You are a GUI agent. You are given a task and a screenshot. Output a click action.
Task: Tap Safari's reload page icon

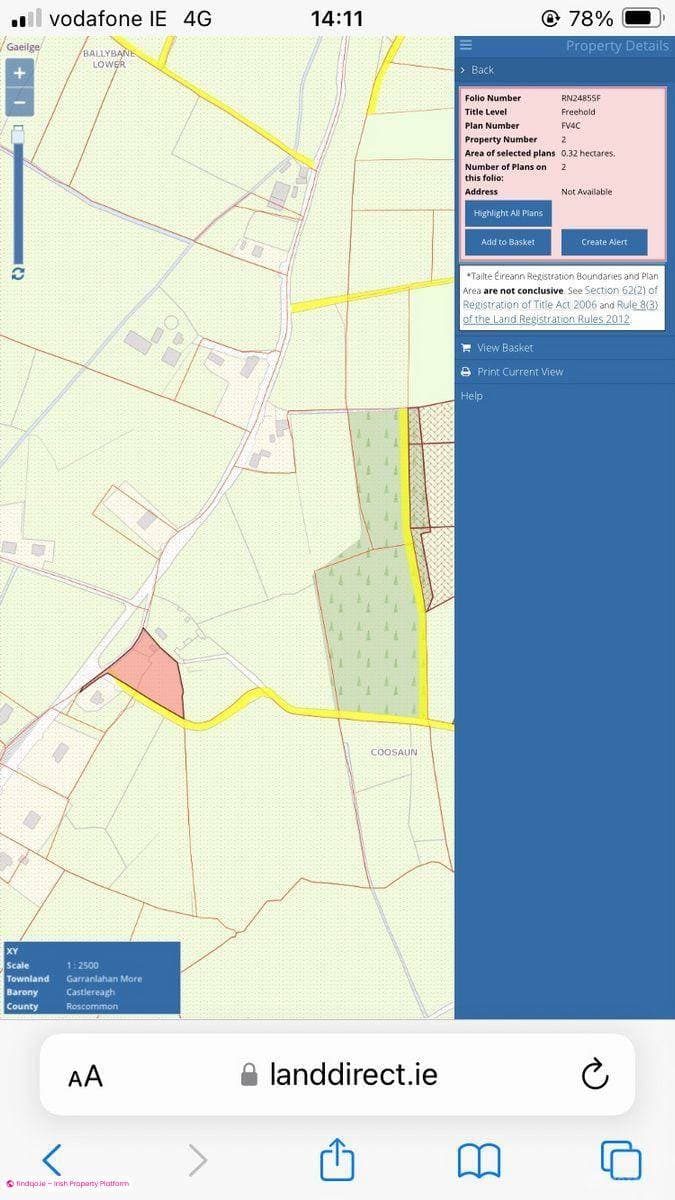point(594,1075)
